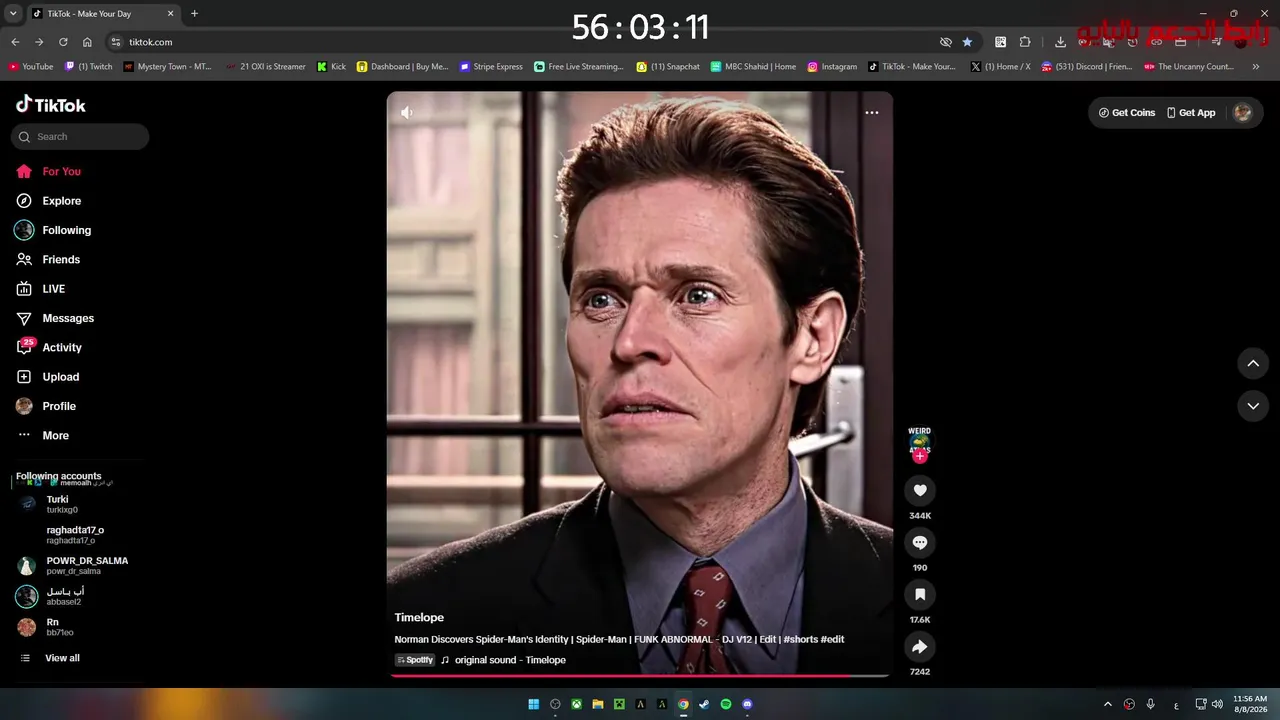The image size is (1280, 720).
Task: Open the Kick bookmark
Action: [331, 67]
